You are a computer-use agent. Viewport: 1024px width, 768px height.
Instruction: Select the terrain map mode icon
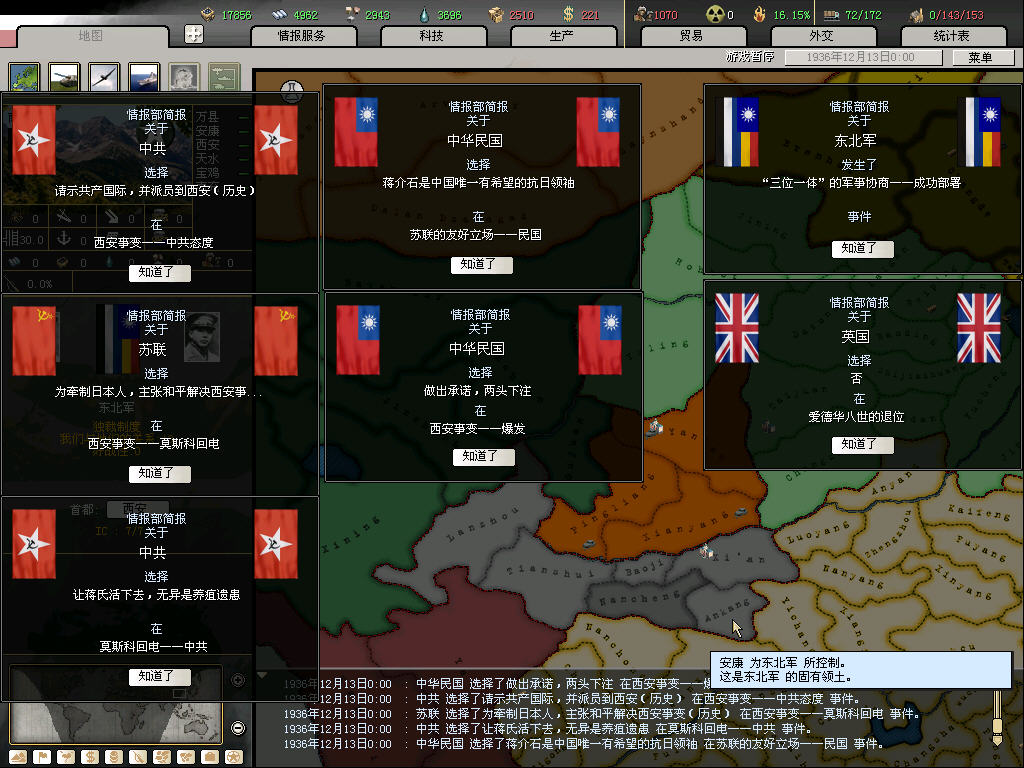[x=18, y=757]
